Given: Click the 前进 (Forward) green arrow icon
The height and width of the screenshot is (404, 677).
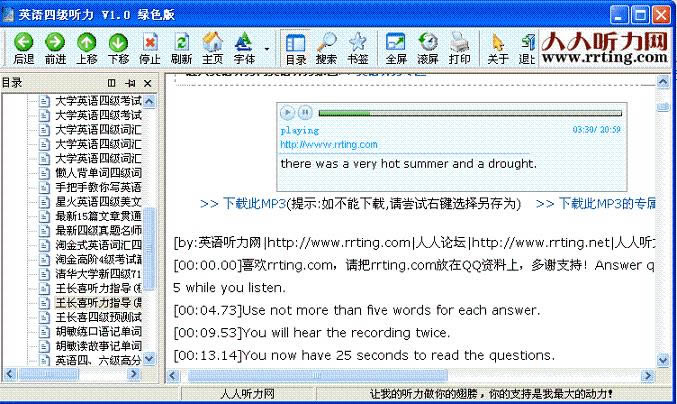Looking at the screenshot, I should [x=55, y=43].
